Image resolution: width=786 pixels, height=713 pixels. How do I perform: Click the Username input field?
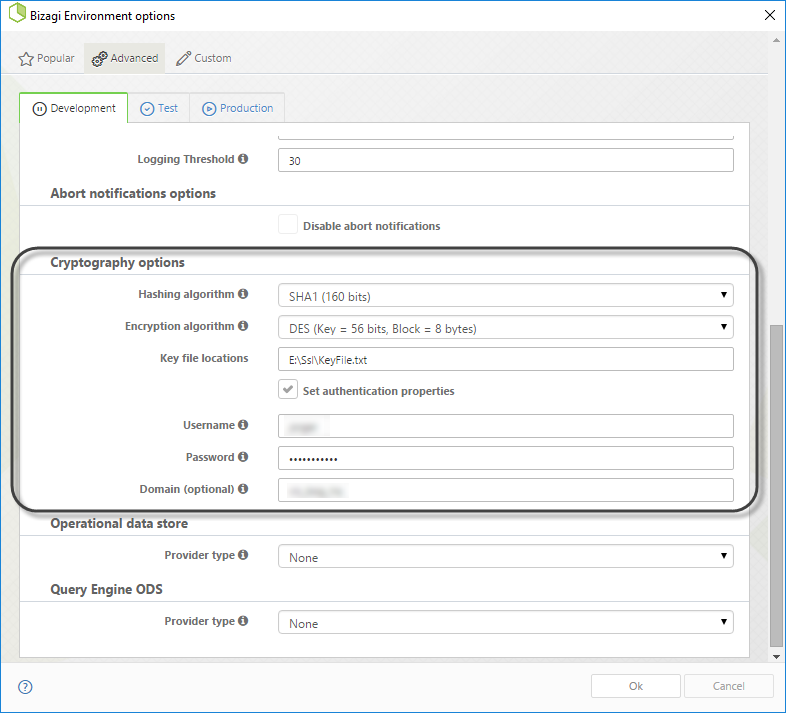[x=506, y=426]
